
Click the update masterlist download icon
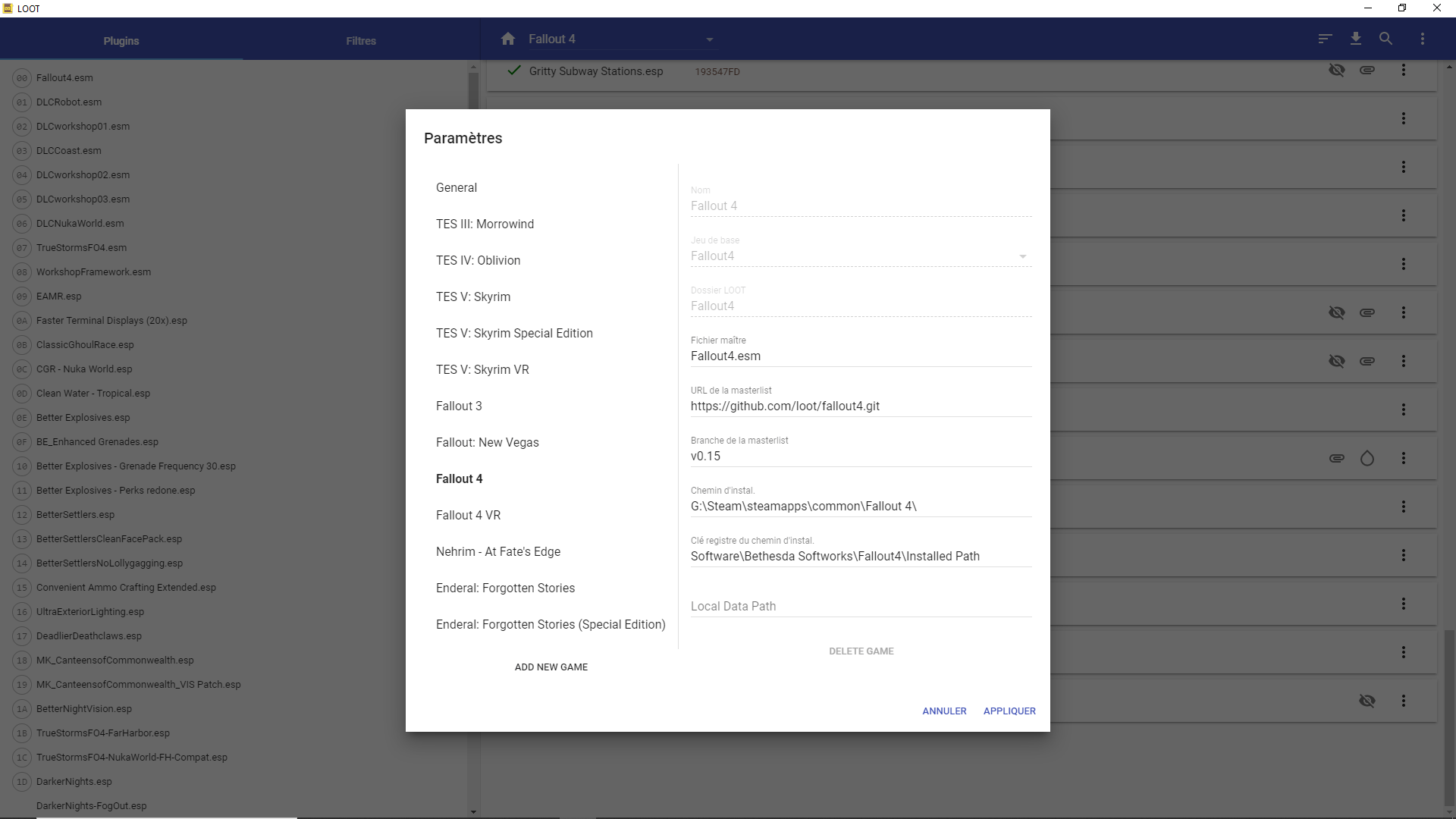[1356, 39]
